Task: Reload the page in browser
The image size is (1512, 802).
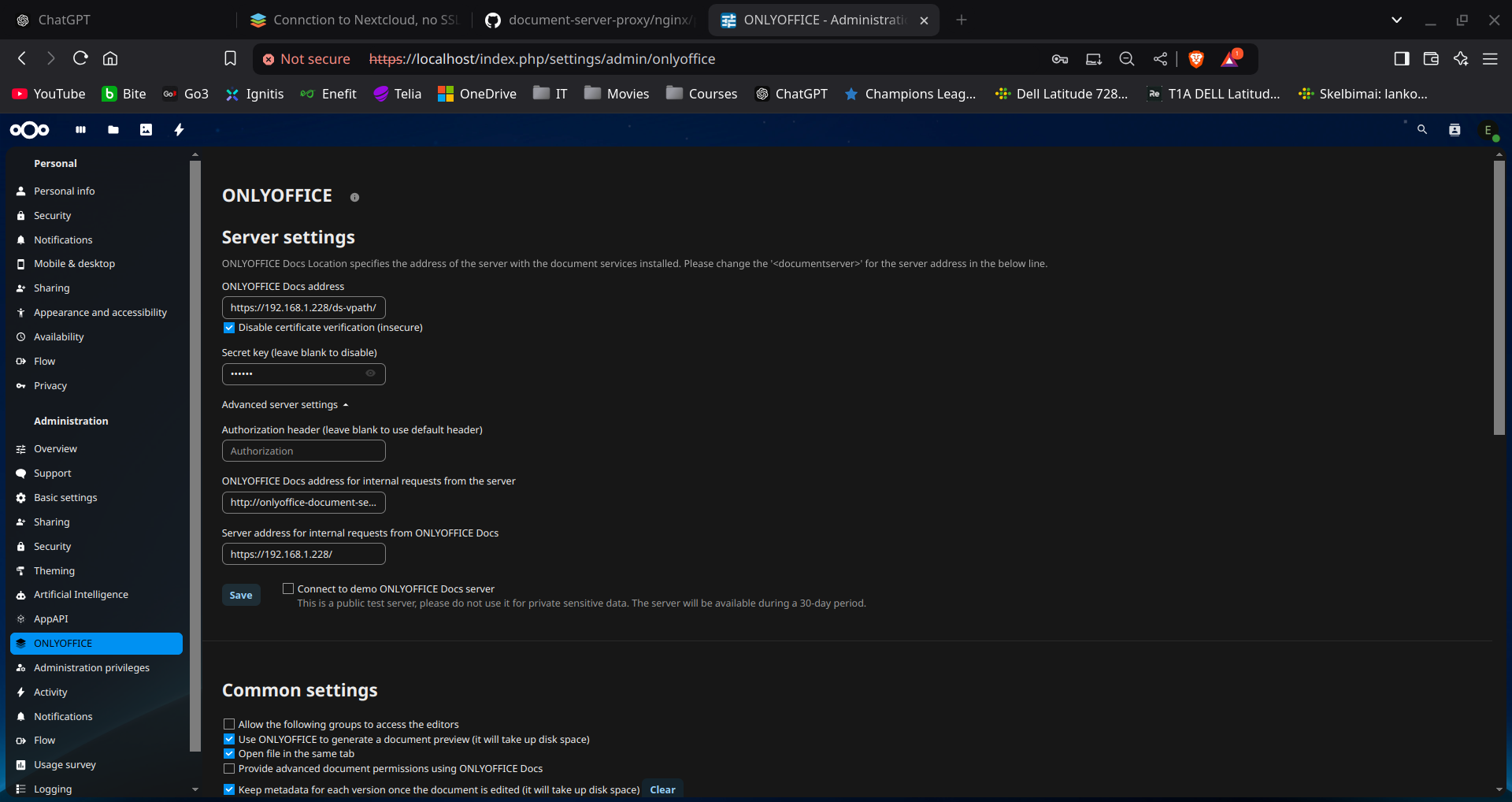Action: [80, 58]
